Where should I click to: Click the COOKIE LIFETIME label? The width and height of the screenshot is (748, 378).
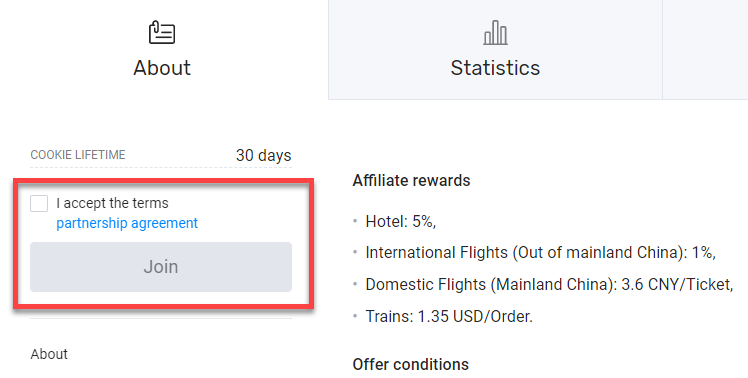[78, 155]
